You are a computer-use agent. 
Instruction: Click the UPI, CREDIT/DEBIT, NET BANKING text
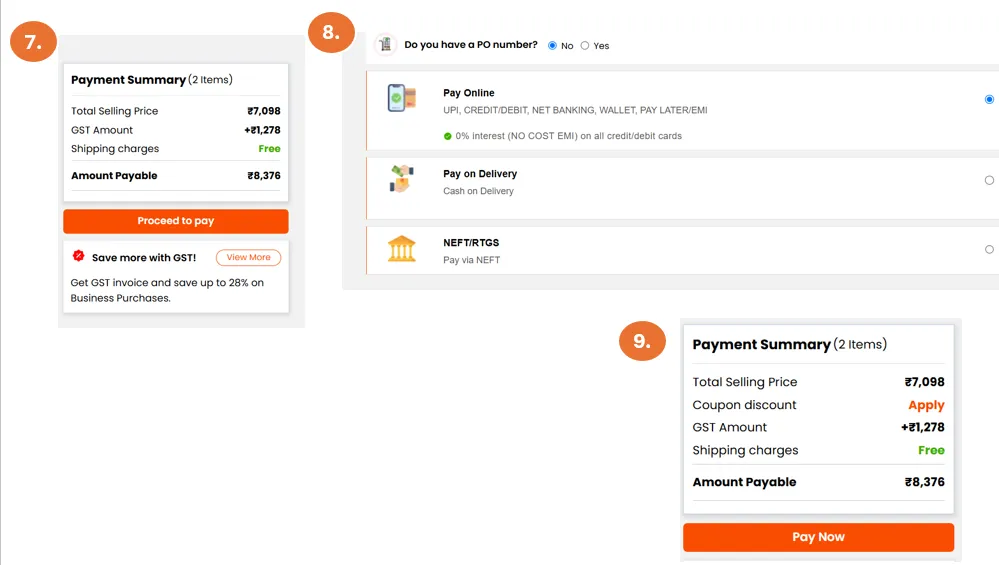pyautogui.click(x=575, y=110)
